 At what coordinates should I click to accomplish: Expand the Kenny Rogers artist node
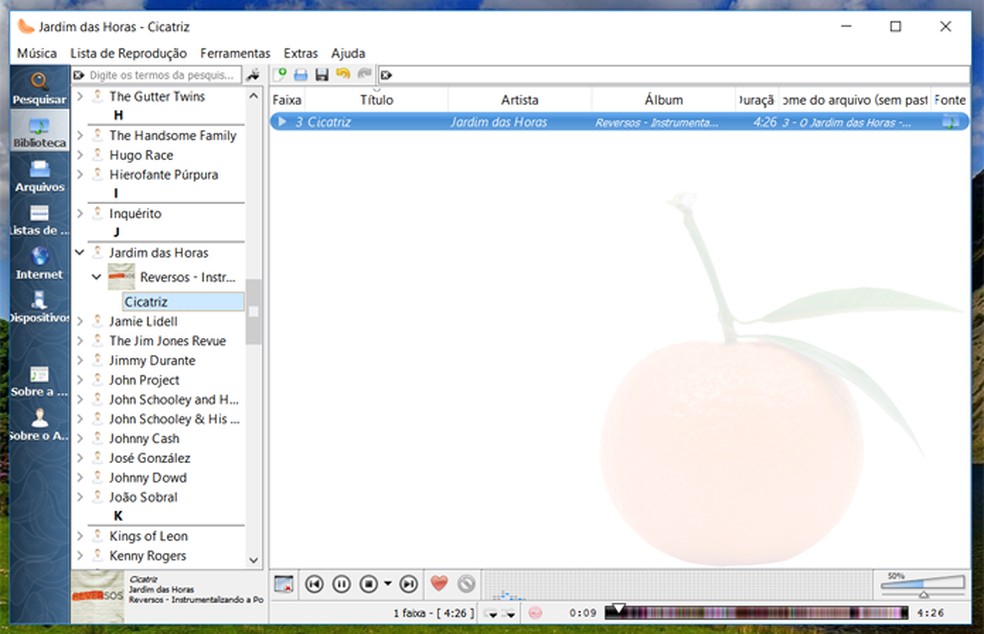tap(80, 555)
